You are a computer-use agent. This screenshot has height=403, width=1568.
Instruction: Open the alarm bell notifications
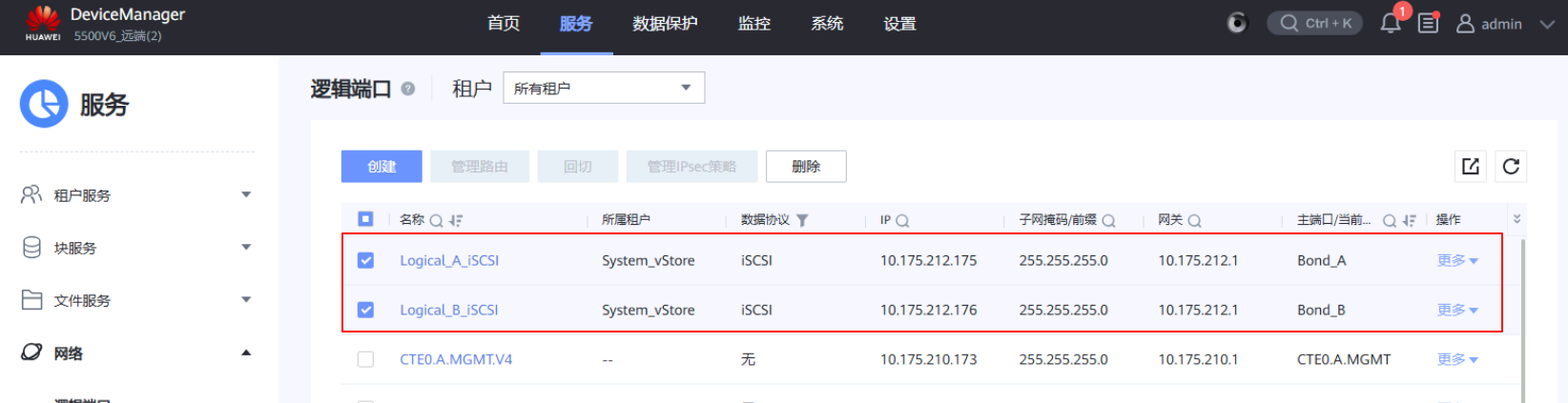pyautogui.click(x=1391, y=24)
